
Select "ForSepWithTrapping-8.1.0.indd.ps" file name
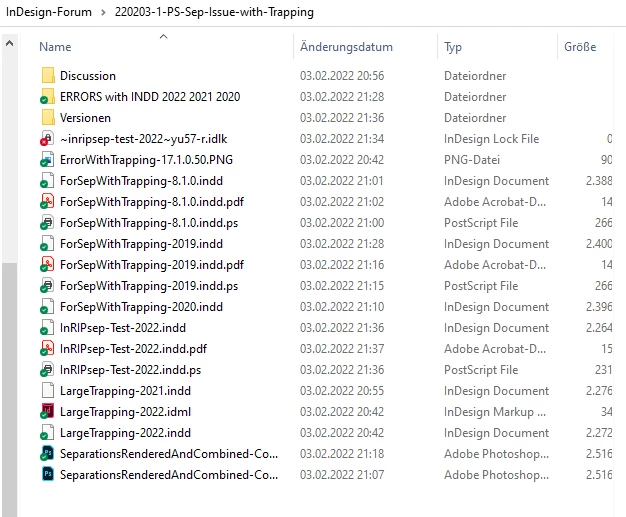coord(149,223)
